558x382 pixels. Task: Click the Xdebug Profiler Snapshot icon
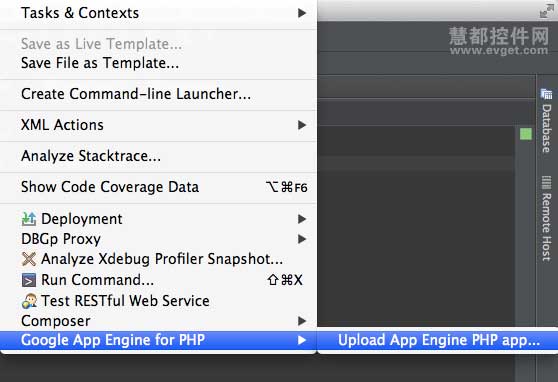[x=28, y=259]
